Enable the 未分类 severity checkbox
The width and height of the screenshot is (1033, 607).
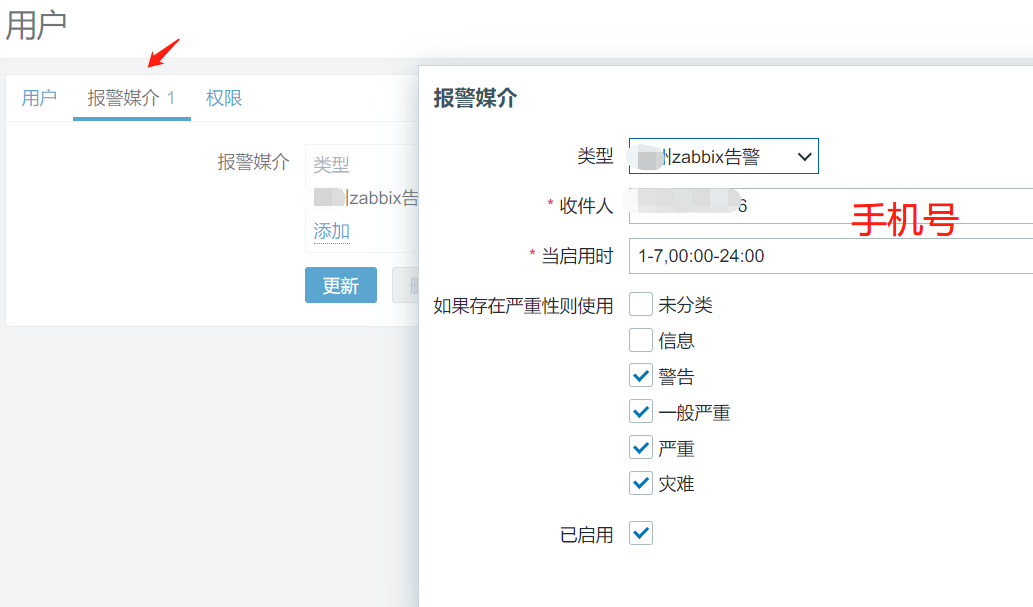coord(641,305)
